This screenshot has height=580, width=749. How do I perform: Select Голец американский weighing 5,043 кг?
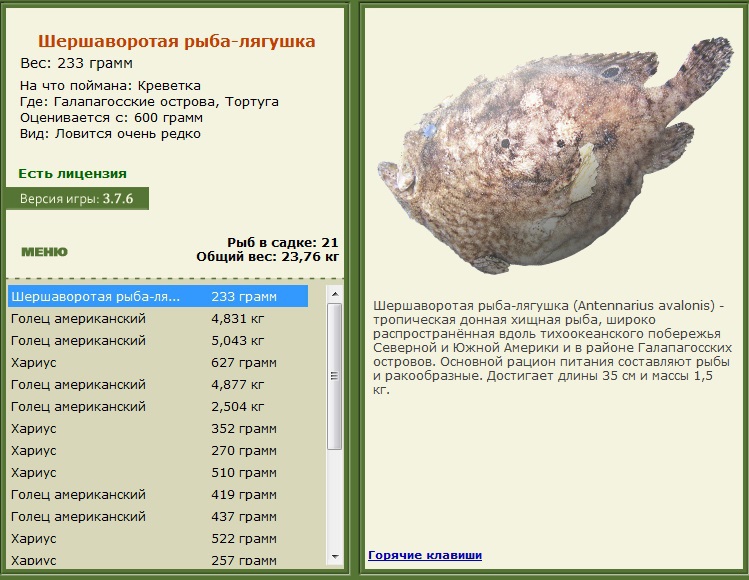(x=158, y=341)
